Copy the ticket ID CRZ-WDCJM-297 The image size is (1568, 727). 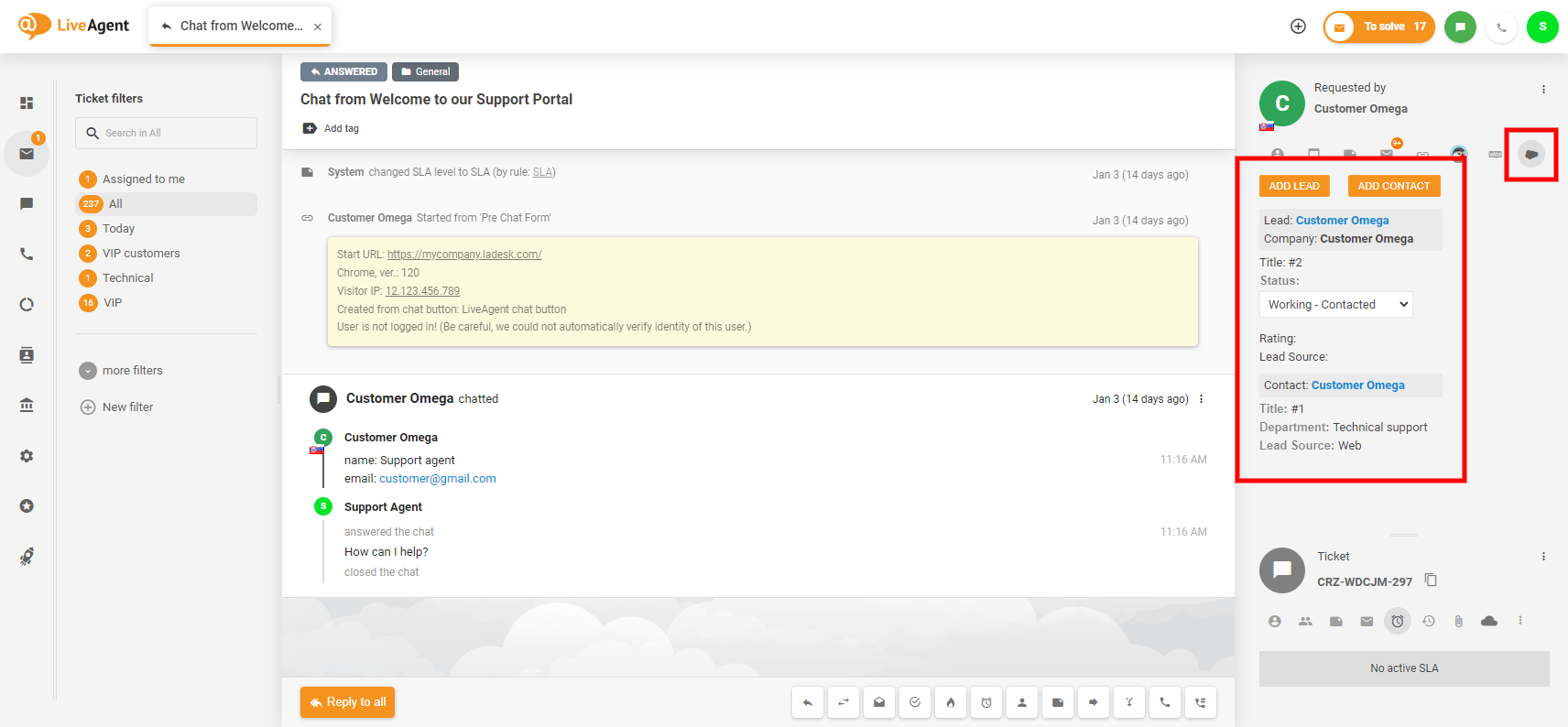pyautogui.click(x=1431, y=581)
